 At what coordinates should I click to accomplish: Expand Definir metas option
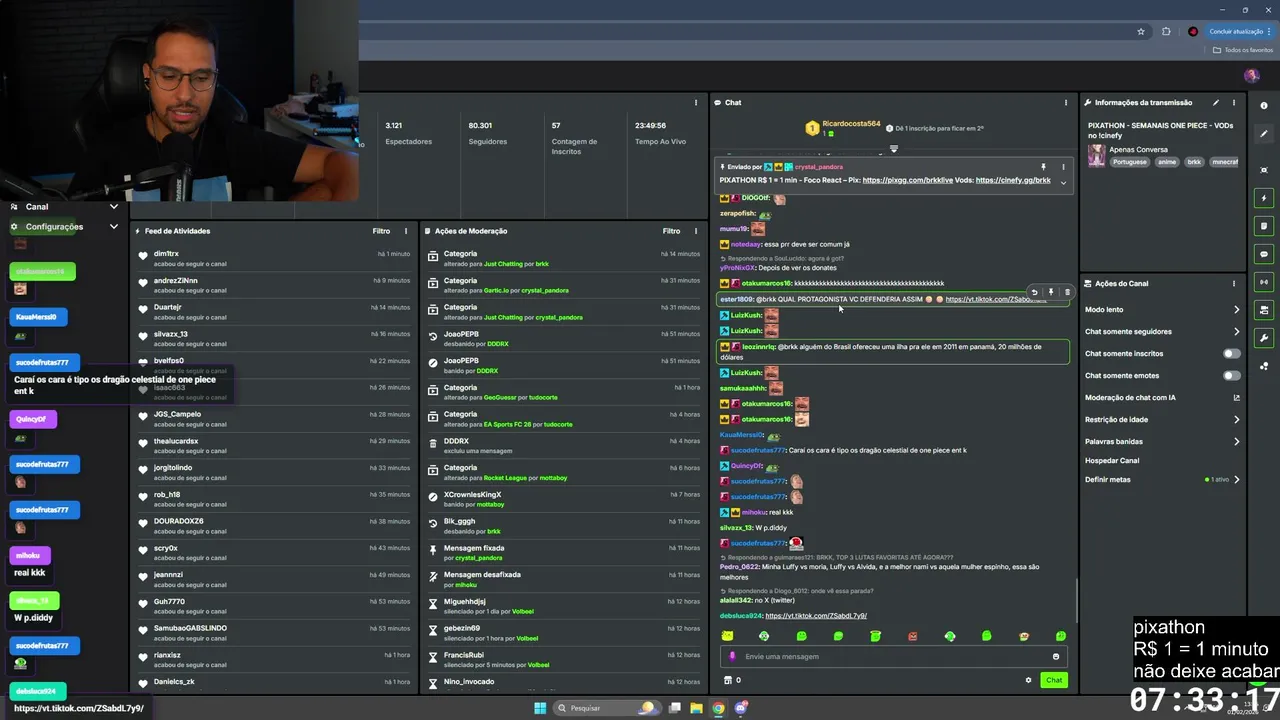click(1162, 479)
